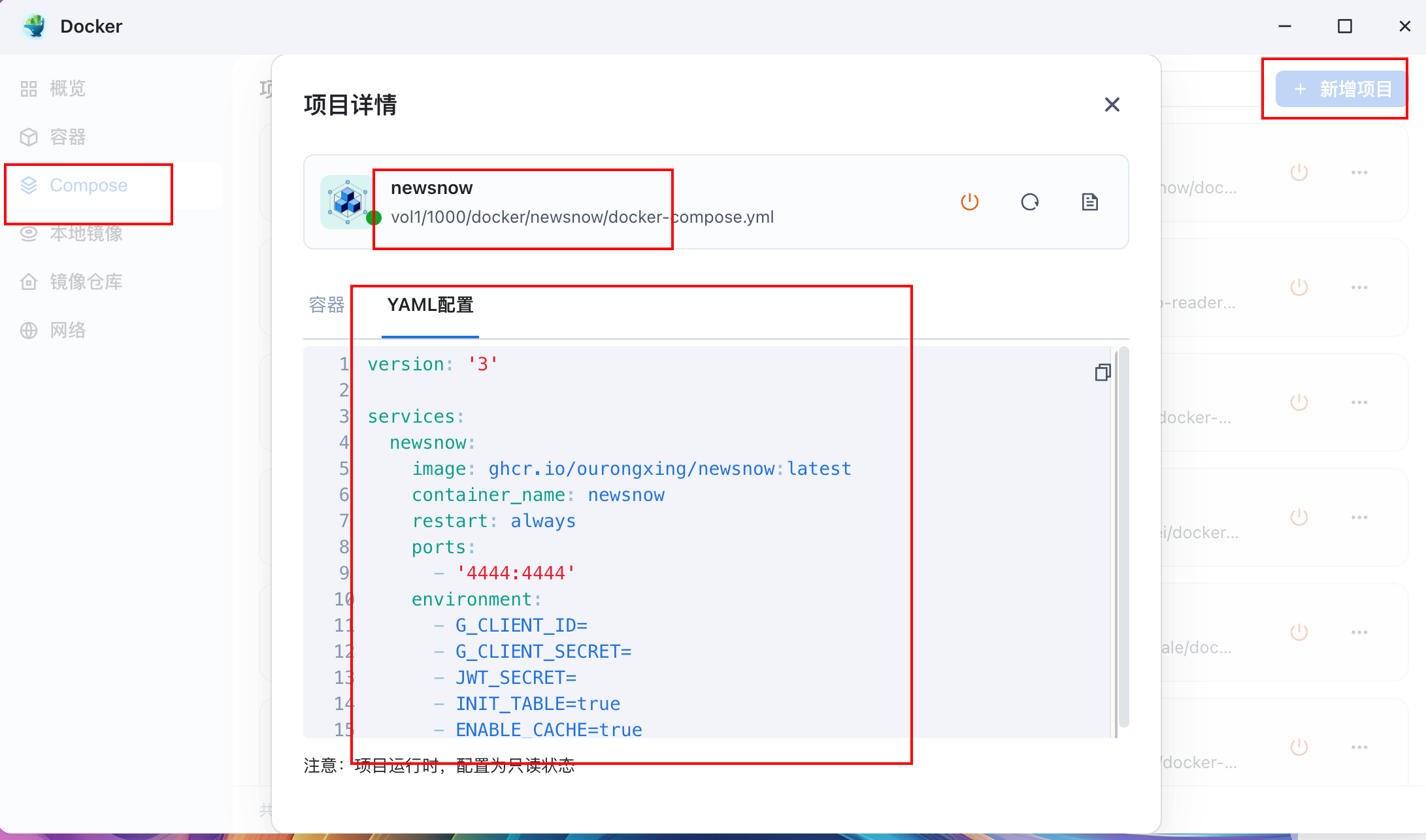Stop the newsnow project with power icon

(x=970, y=202)
